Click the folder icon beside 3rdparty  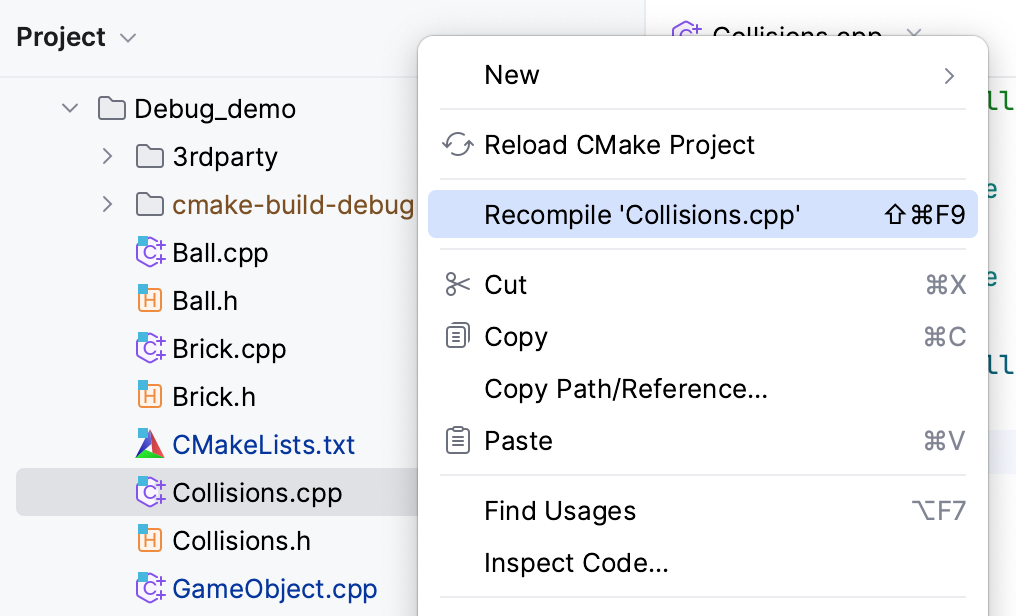pos(149,156)
